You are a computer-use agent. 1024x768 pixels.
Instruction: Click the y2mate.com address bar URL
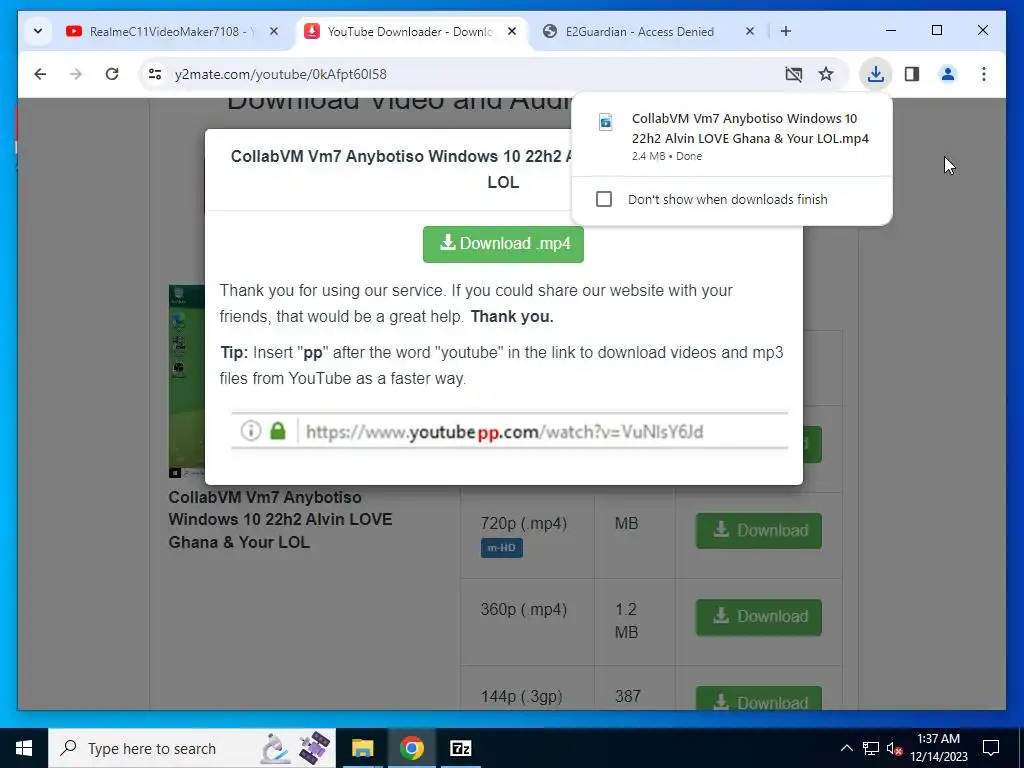pos(281,74)
